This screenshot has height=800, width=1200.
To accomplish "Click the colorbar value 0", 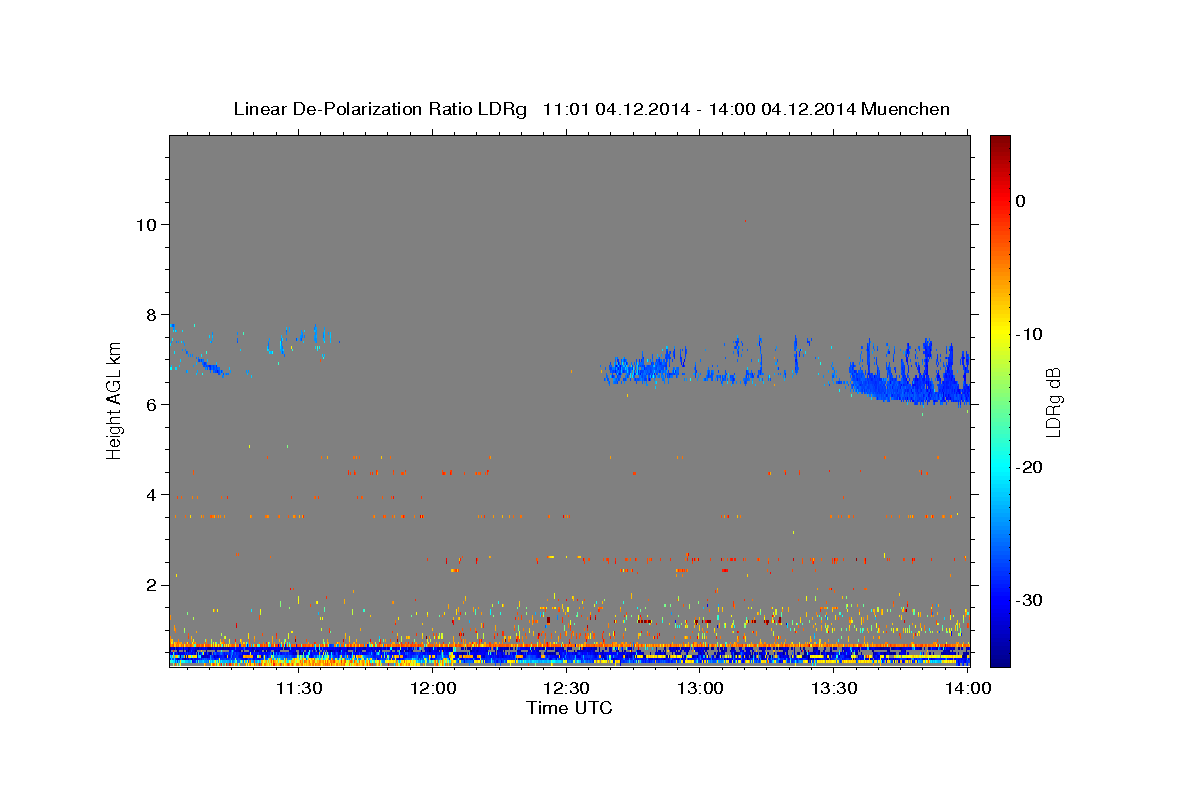I will (x=1021, y=201).
